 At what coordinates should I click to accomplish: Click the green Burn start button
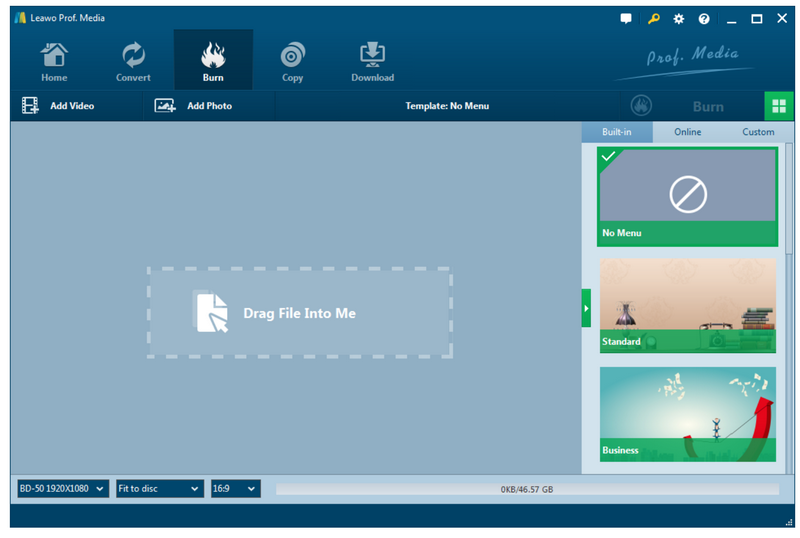691,106
